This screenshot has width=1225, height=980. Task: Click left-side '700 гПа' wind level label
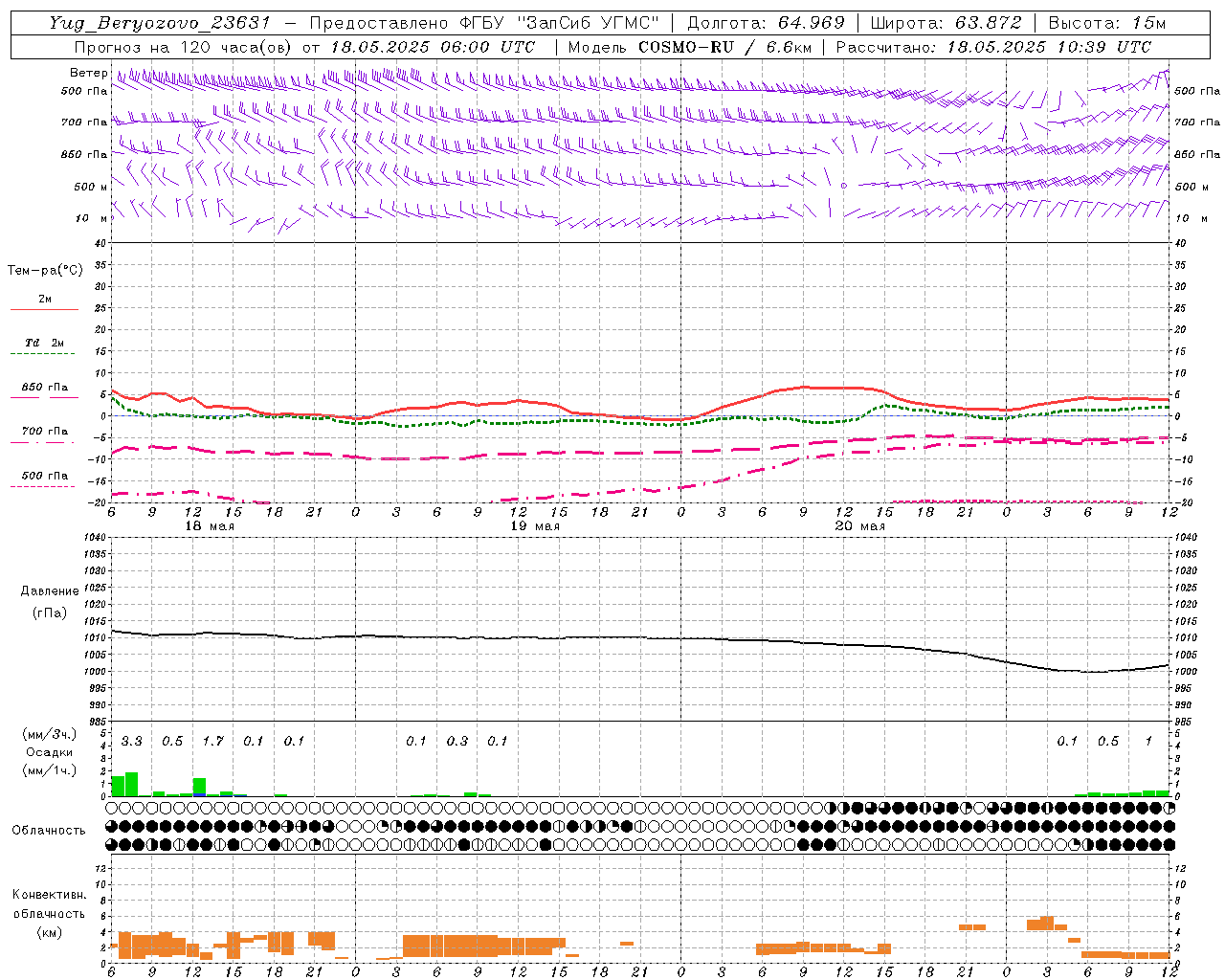pyautogui.click(x=84, y=122)
